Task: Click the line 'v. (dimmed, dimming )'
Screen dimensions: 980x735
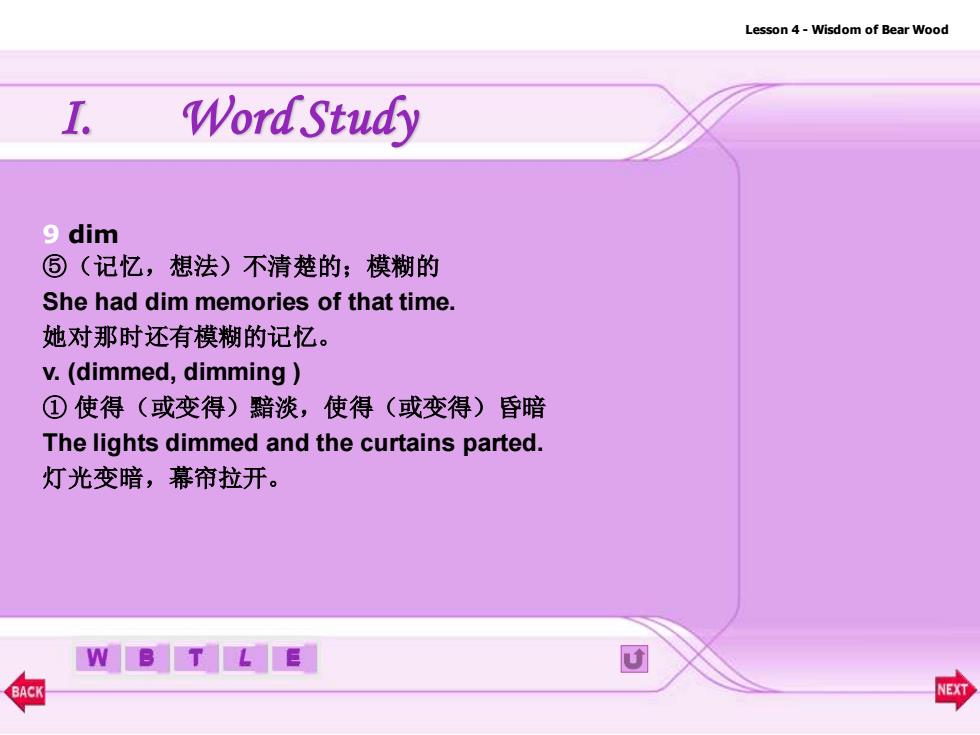Action: point(171,372)
